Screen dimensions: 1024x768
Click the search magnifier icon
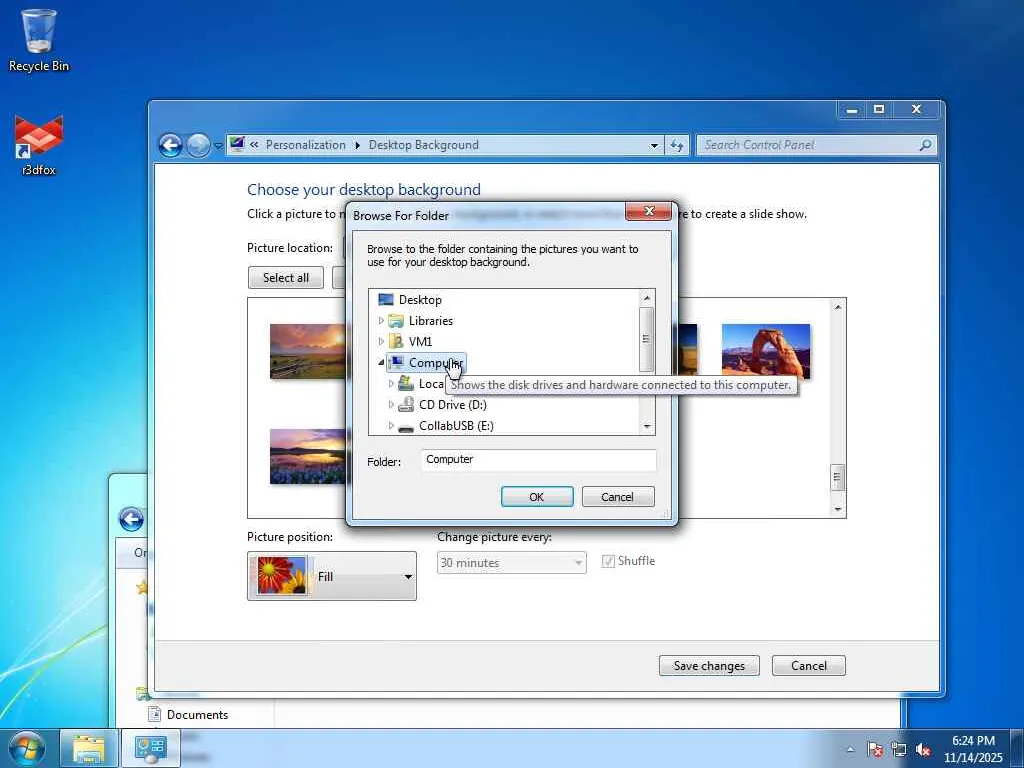(x=925, y=145)
